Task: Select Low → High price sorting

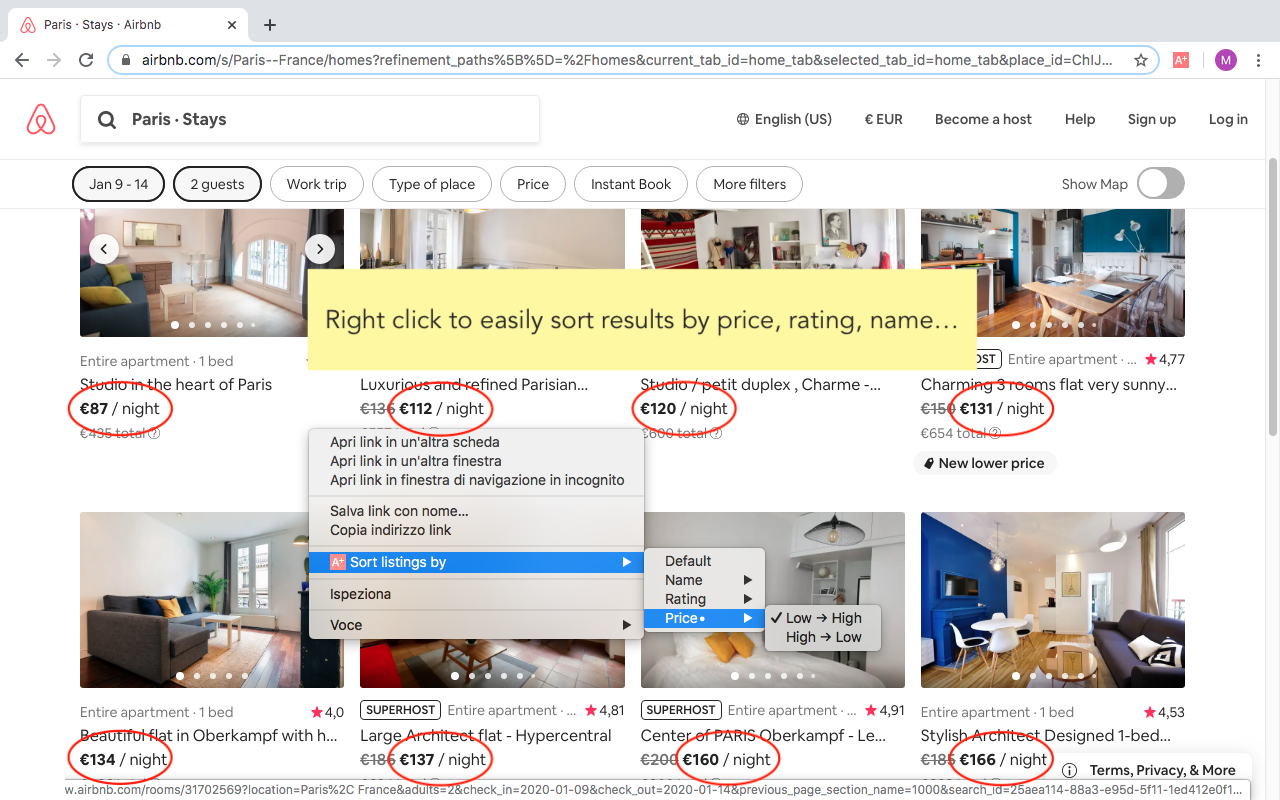Action: point(823,618)
